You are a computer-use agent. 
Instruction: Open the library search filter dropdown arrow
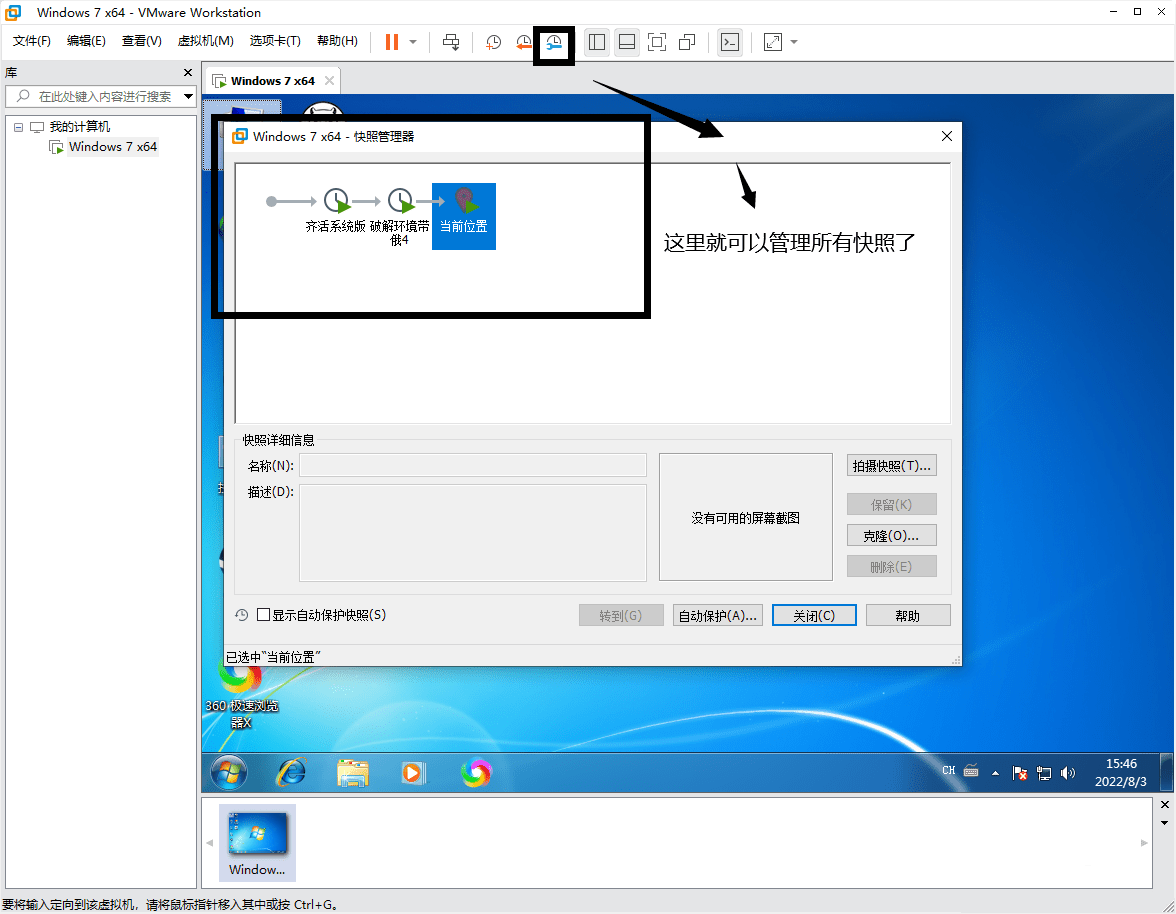[x=188, y=96]
